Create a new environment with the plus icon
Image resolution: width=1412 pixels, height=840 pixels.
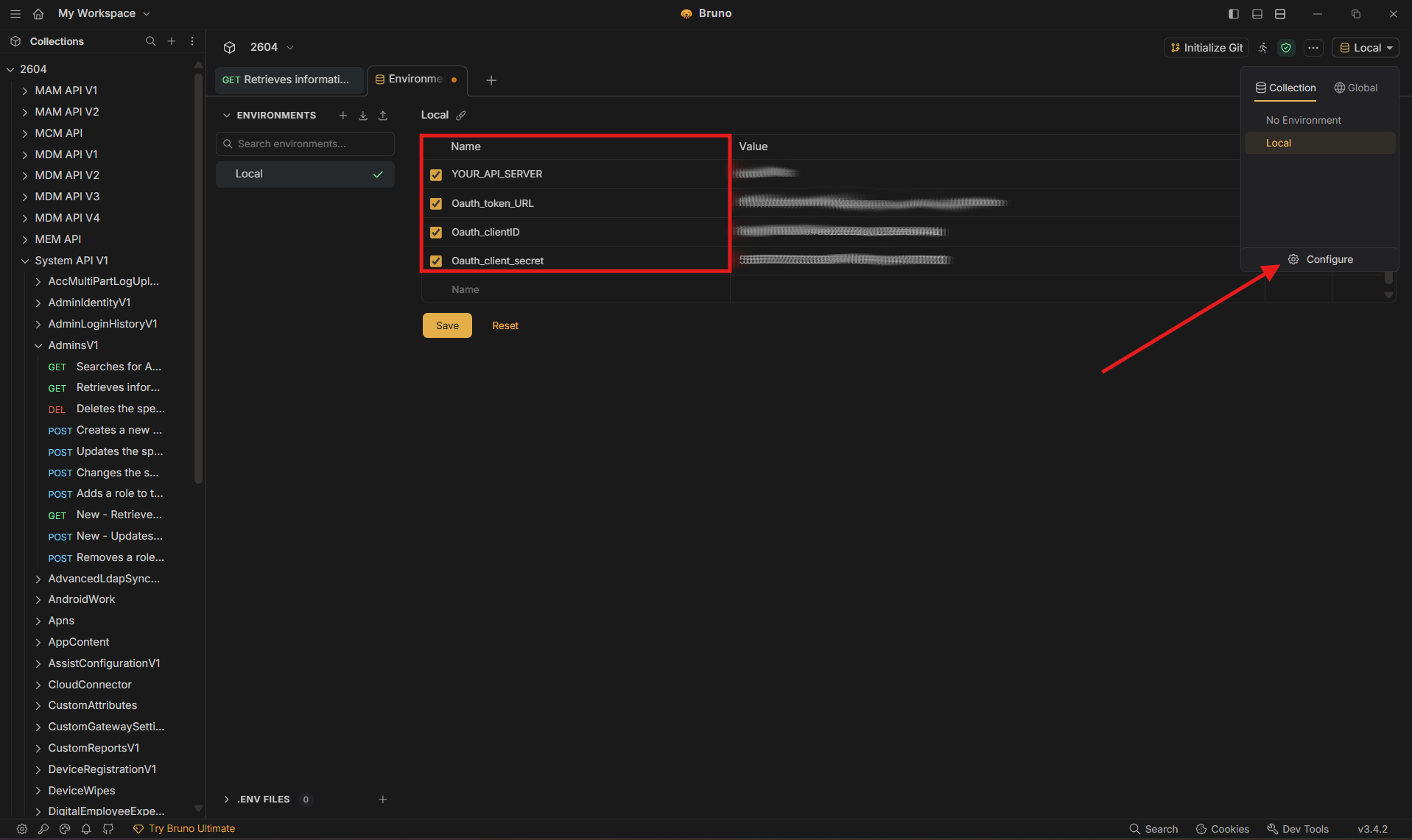click(343, 115)
